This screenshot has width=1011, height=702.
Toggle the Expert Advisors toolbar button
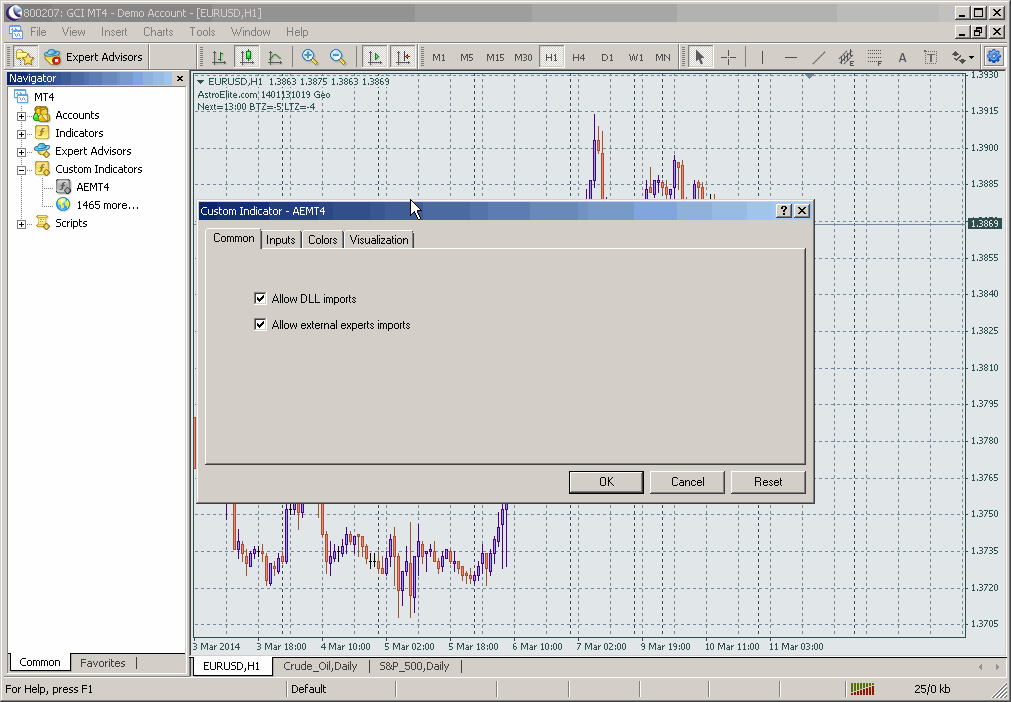point(95,57)
